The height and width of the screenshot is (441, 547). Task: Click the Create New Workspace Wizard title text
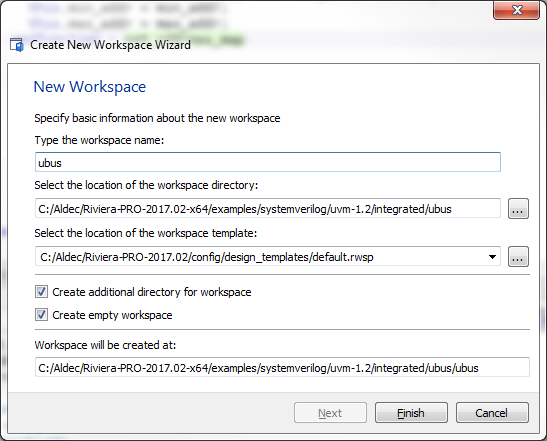pyautogui.click(x=110, y=45)
